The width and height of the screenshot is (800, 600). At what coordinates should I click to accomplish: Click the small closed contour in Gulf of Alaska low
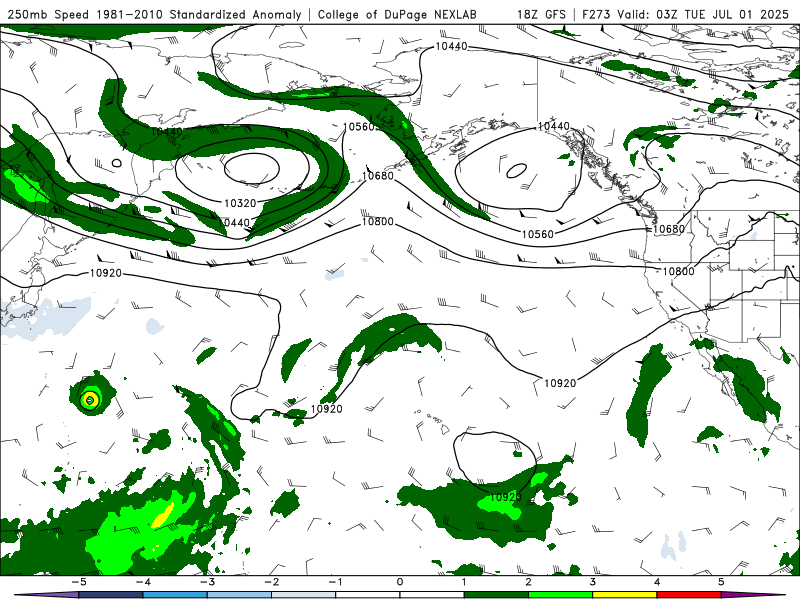(x=516, y=170)
